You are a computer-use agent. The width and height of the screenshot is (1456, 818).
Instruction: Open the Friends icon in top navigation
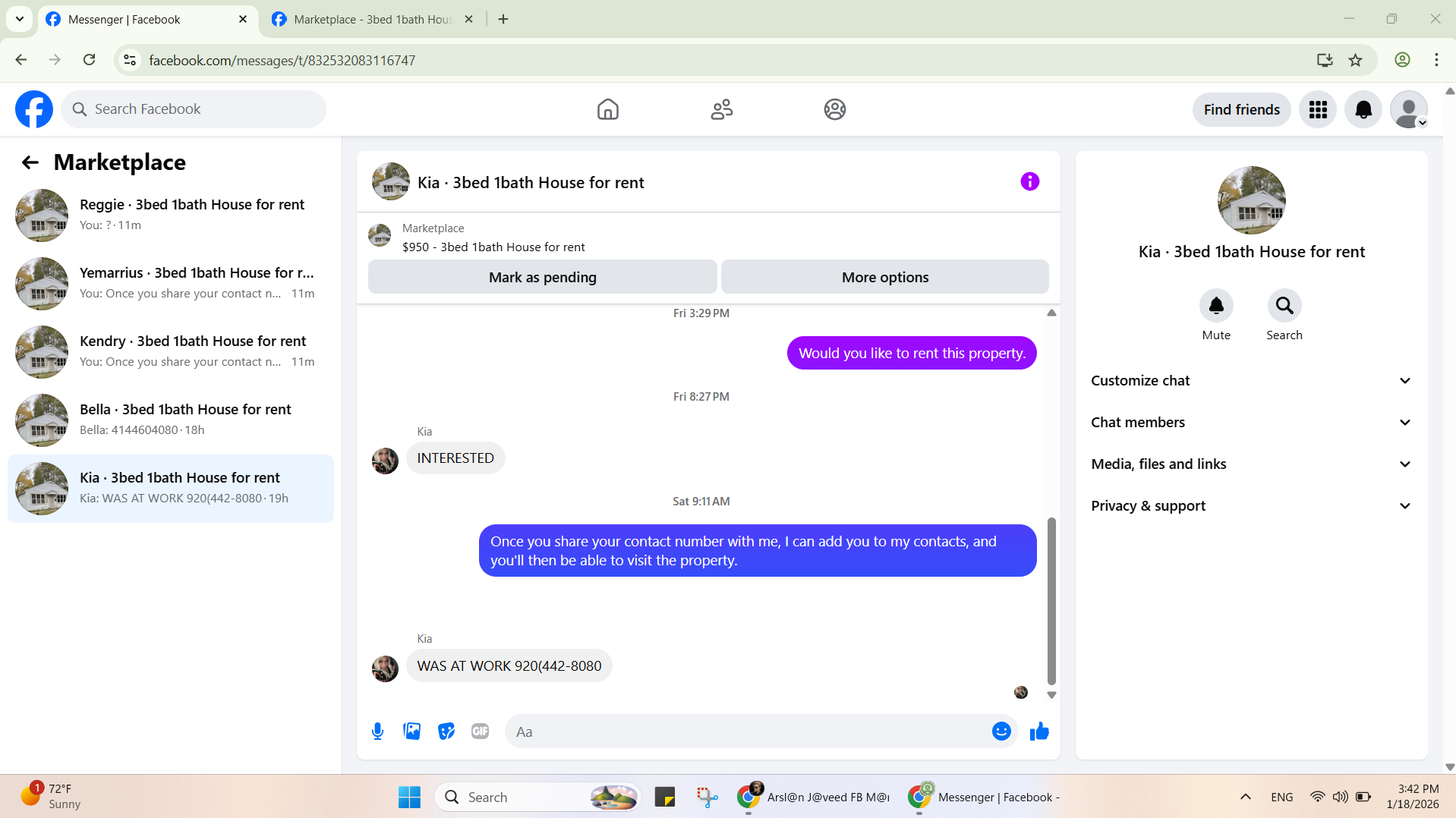click(x=721, y=109)
